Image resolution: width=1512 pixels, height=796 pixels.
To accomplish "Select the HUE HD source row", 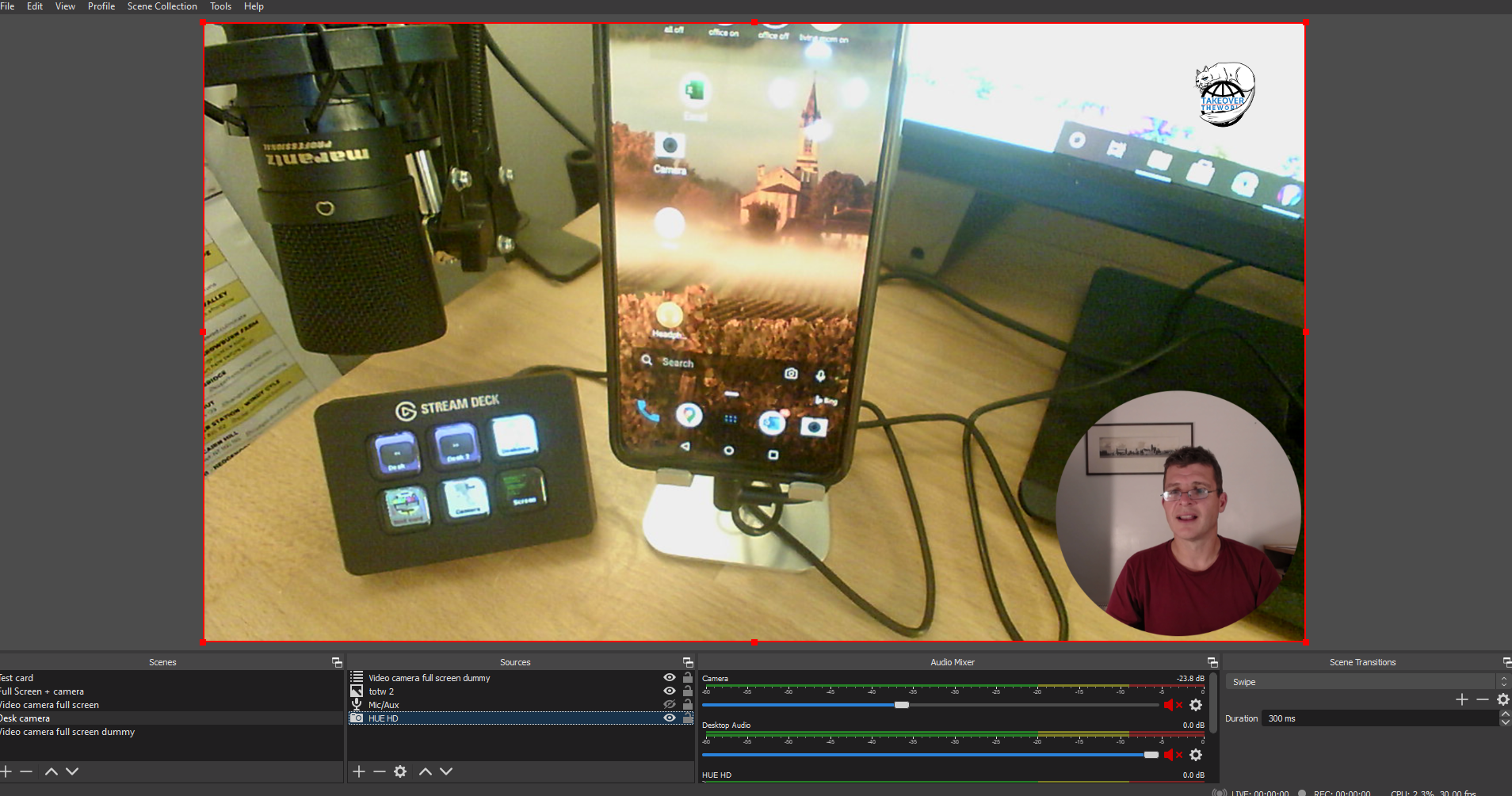I will click(521, 718).
